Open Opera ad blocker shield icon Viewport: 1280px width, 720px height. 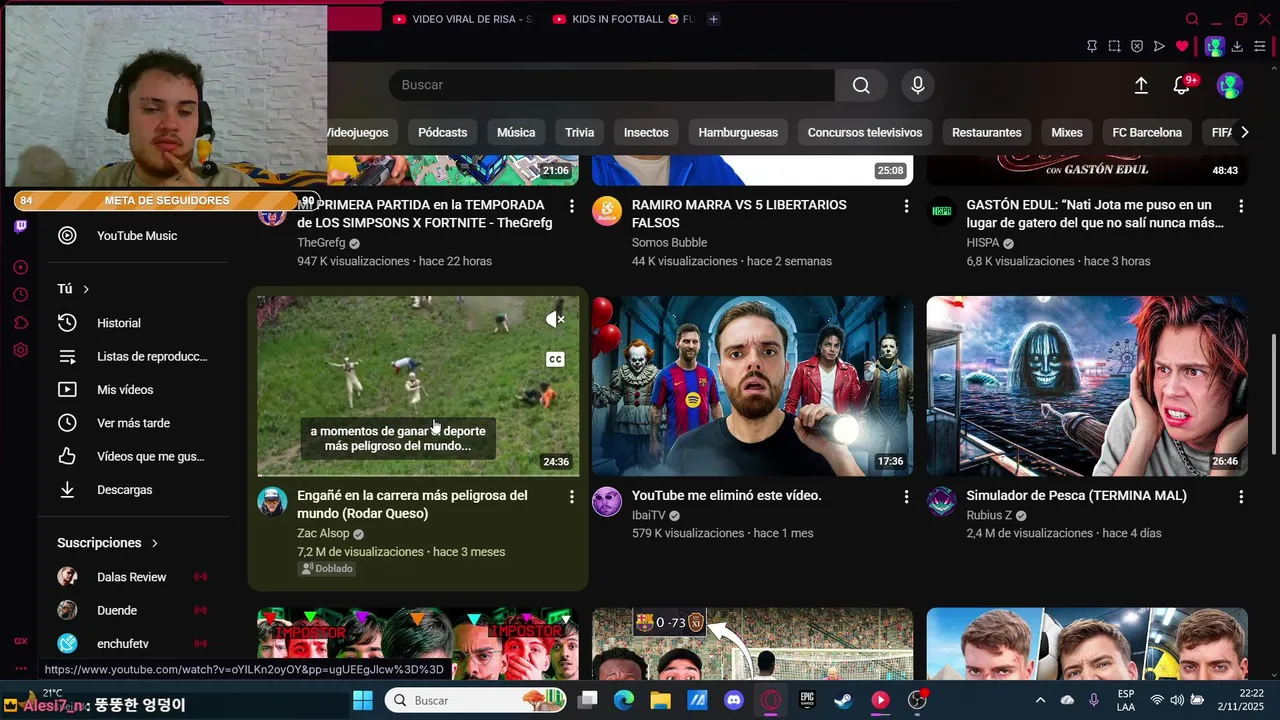pyautogui.click(x=1137, y=46)
